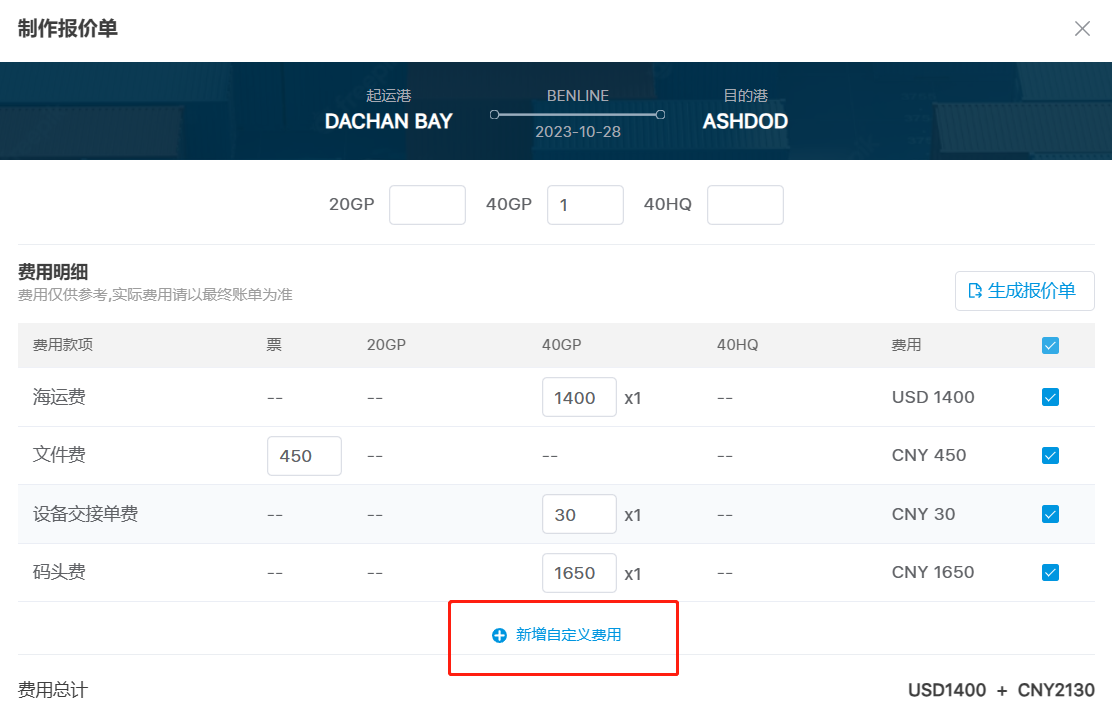Edit the 海运费 40GP price field

tap(579, 397)
